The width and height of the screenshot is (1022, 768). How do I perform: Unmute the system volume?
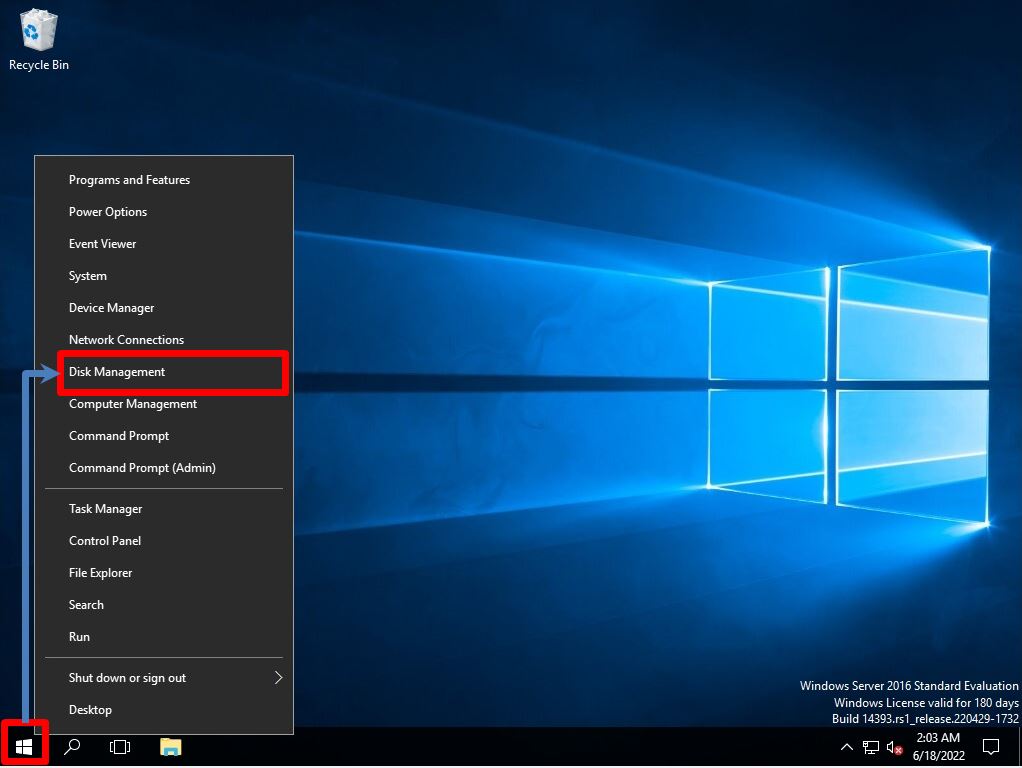(893, 746)
